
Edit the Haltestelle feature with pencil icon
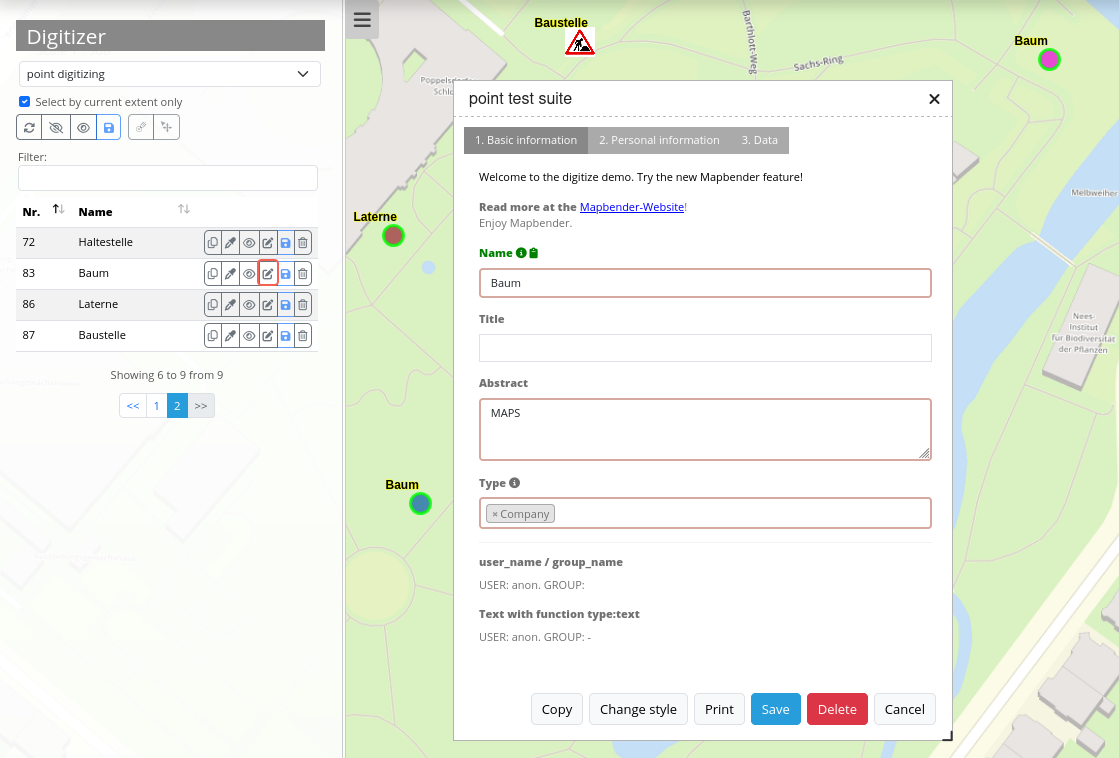pyautogui.click(x=267, y=242)
